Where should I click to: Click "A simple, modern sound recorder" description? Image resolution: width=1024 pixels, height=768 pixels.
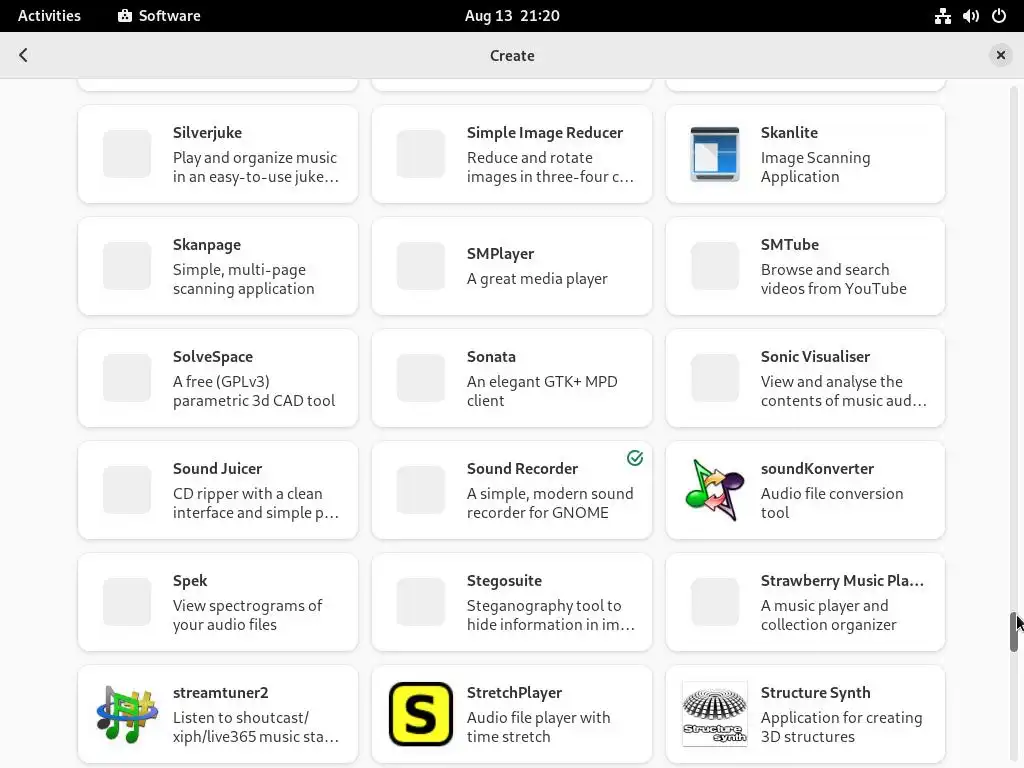[550, 503]
